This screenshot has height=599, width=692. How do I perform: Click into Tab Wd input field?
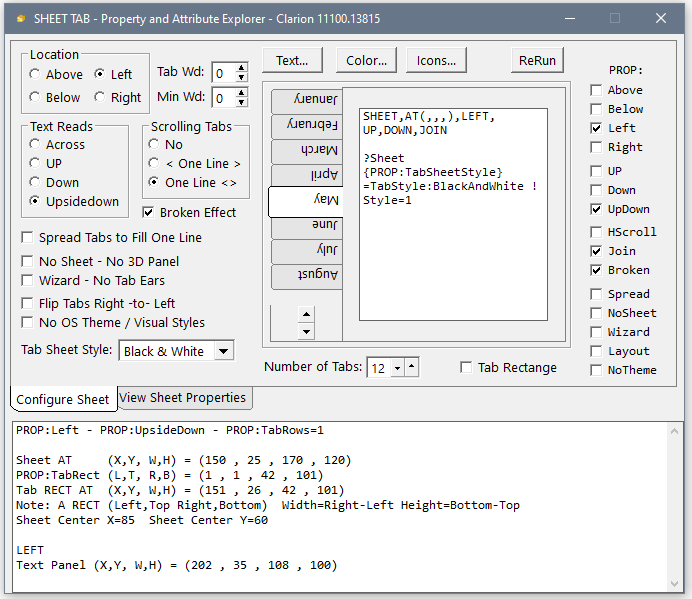tap(224, 73)
